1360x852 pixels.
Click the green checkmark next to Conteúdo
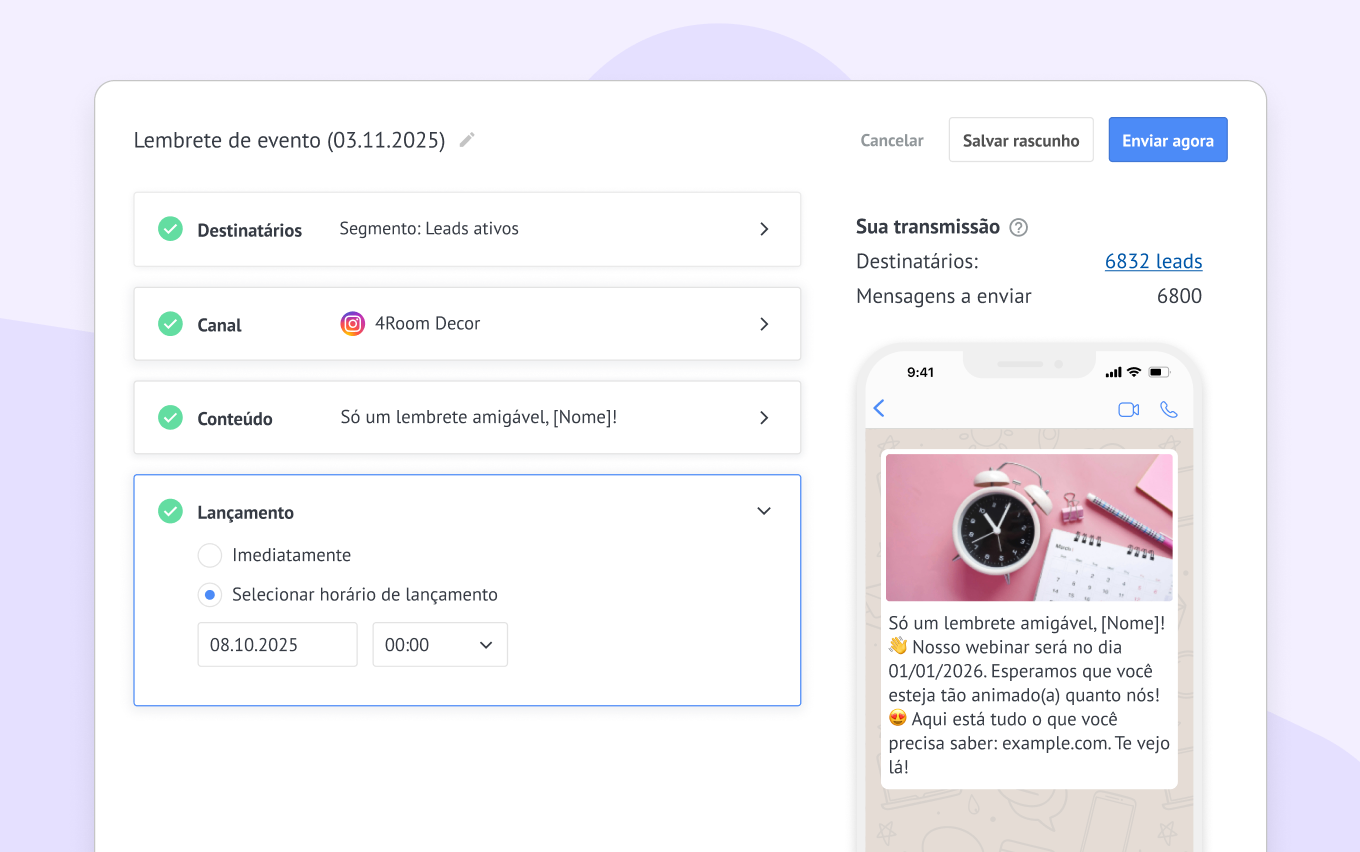point(170,418)
